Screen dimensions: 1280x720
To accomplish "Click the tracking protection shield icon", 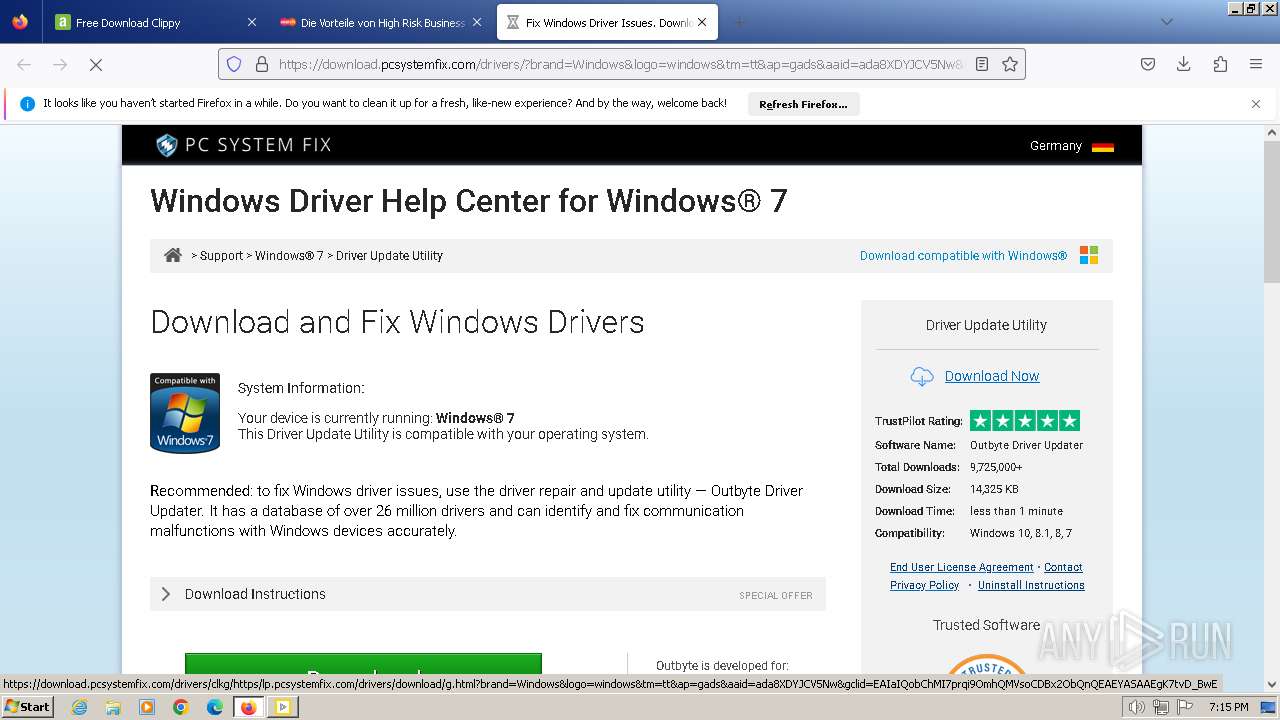I will [234, 64].
